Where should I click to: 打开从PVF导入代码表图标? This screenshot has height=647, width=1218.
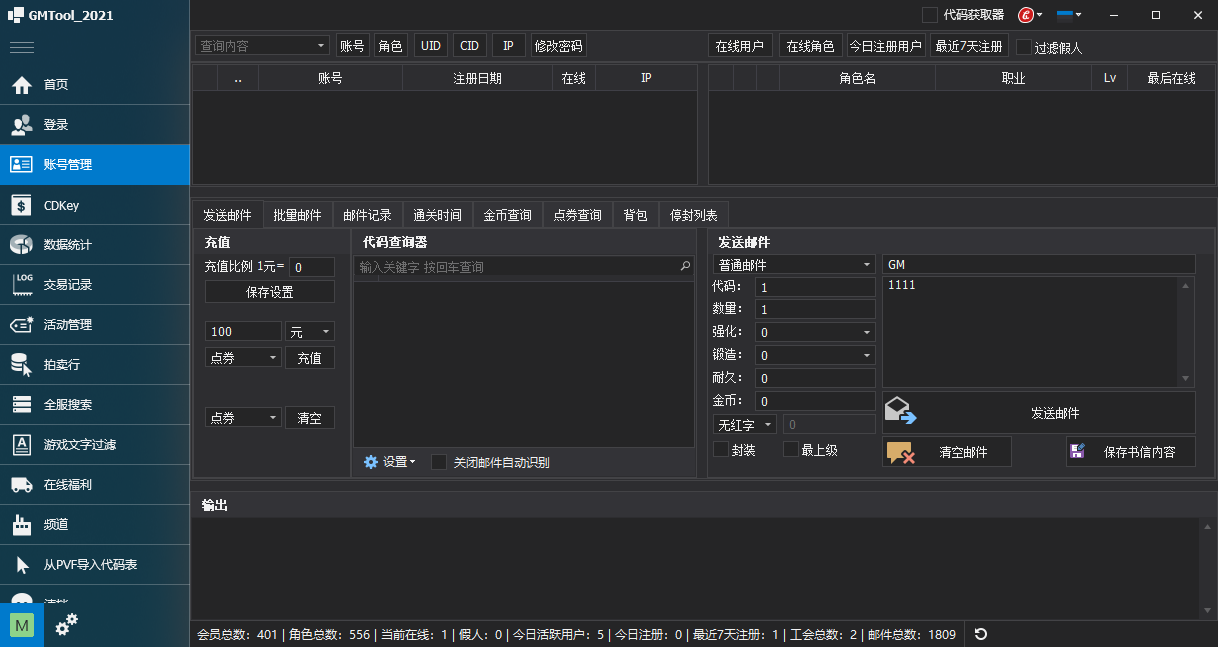pyautogui.click(x=22, y=565)
